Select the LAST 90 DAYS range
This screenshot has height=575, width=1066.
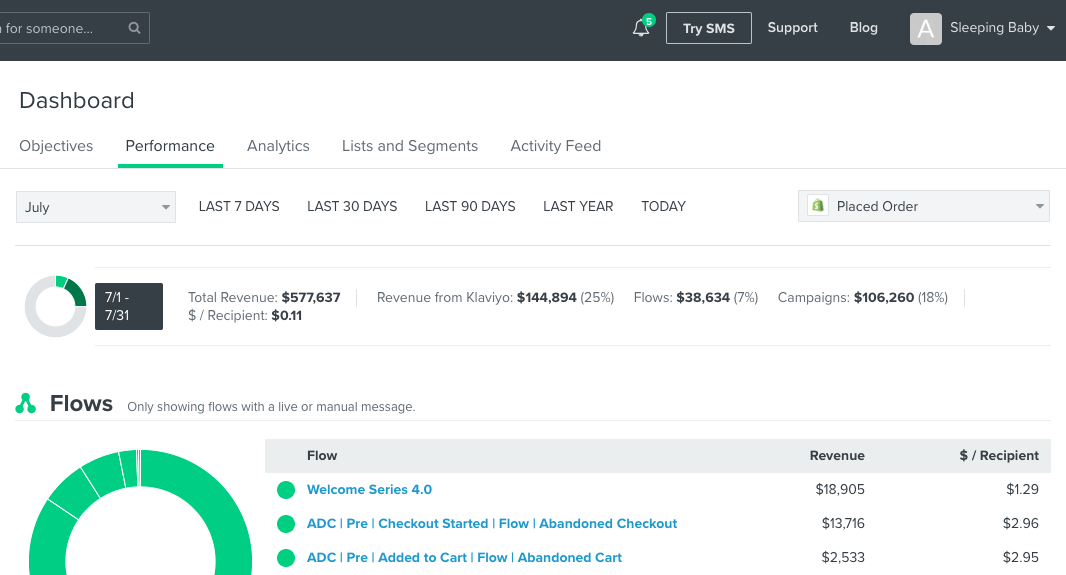pos(470,206)
